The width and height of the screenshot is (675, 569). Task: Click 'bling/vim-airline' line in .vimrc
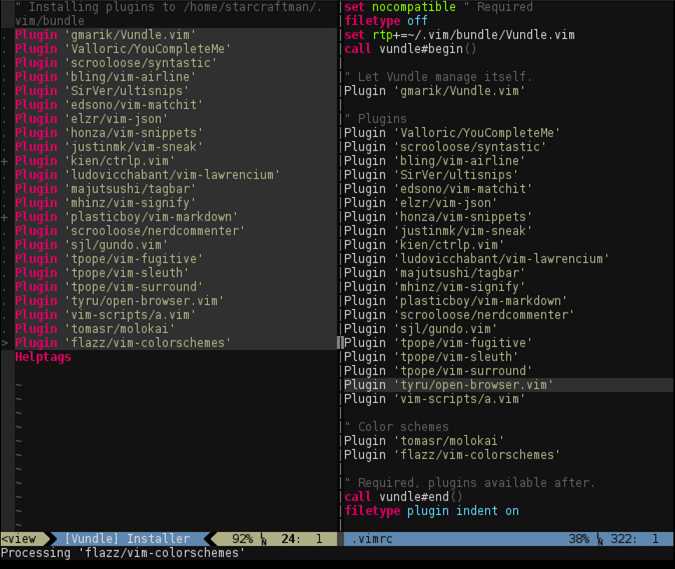pyautogui.click(x=435, y=161)
